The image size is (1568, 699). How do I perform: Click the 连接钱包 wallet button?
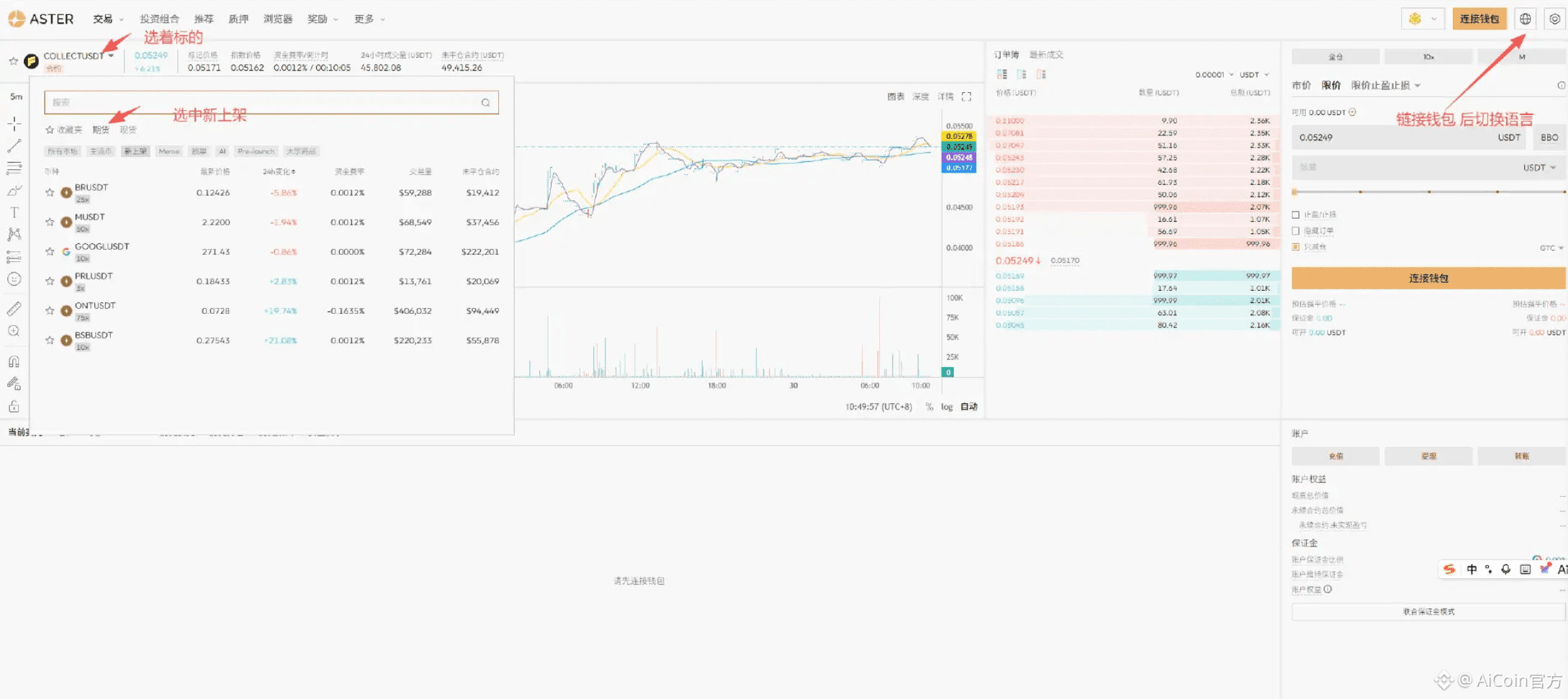(1479, 19)
